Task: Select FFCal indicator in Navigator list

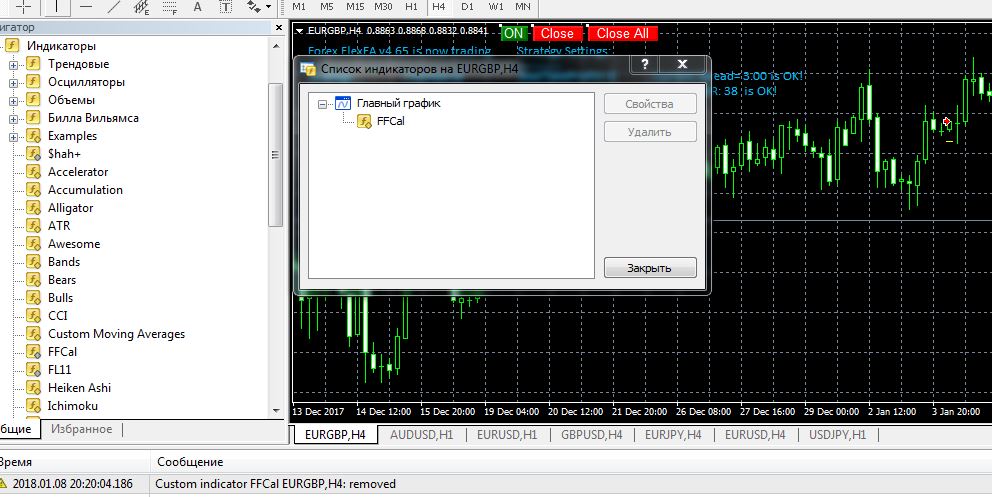Action: pyautogui.click(x=62, y=352)
